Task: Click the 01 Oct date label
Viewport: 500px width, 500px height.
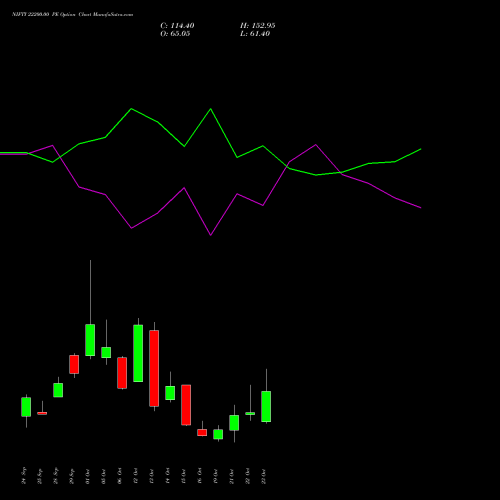Action: tap(88, 476)
